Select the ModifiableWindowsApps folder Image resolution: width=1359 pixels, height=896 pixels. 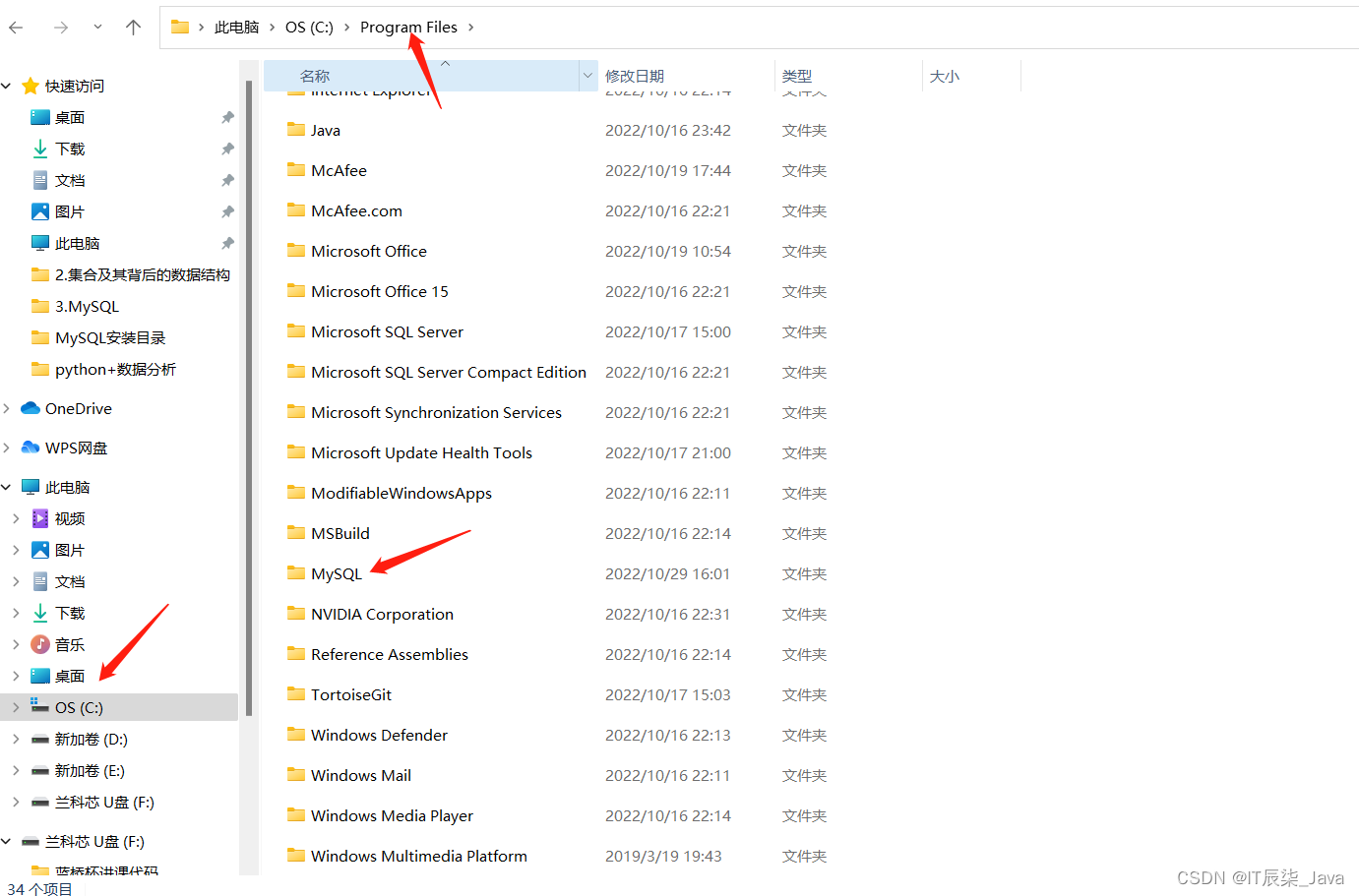click(x=402, y=493)
